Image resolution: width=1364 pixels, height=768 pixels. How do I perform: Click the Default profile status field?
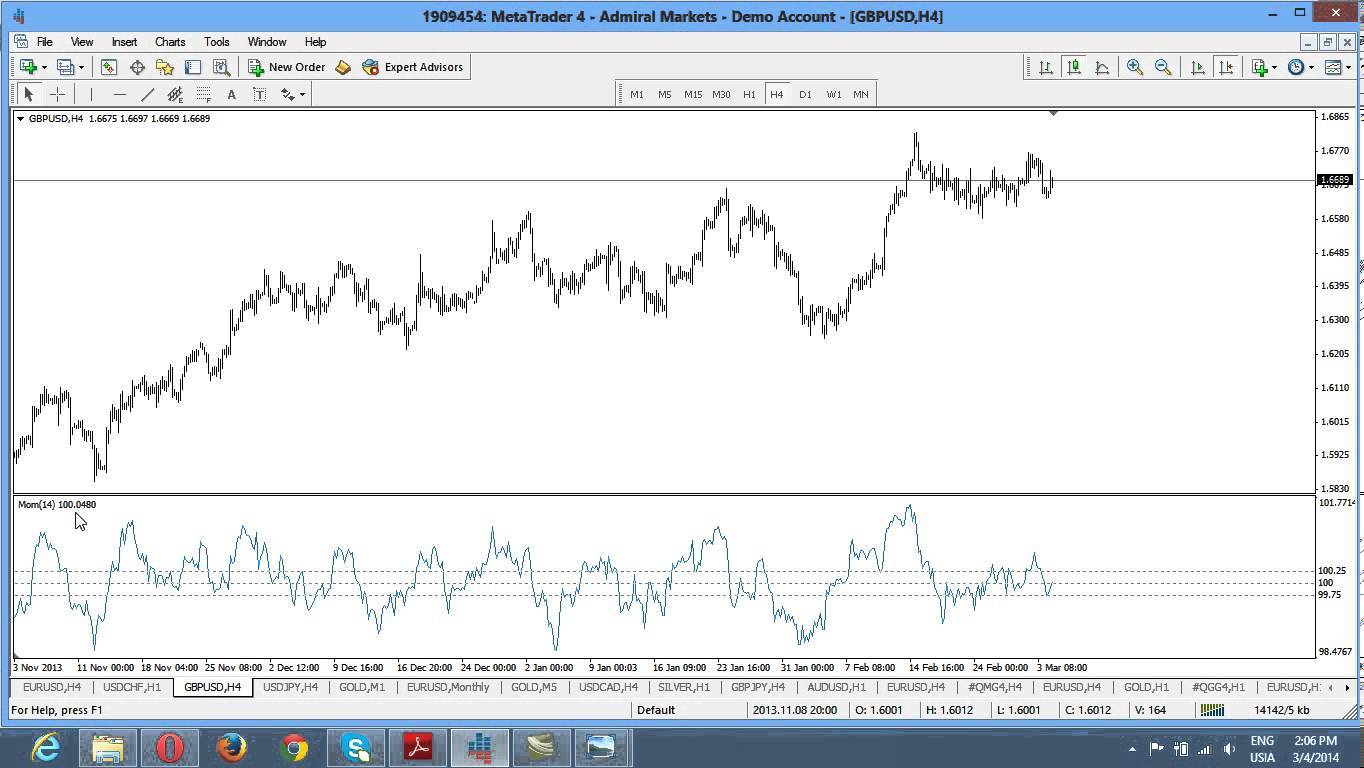[x=690, y=710]
